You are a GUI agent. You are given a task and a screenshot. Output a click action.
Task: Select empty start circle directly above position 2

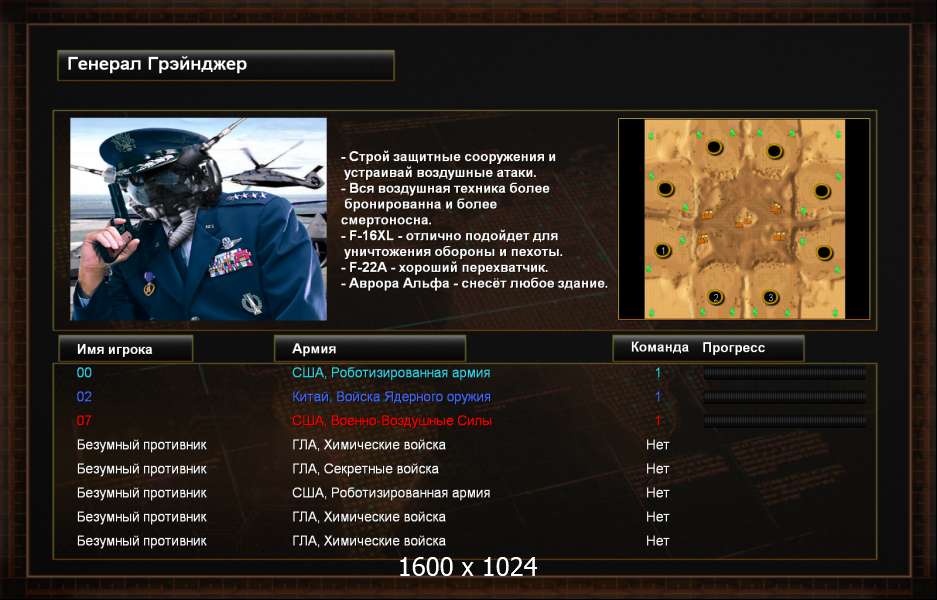tap(715, 148)
